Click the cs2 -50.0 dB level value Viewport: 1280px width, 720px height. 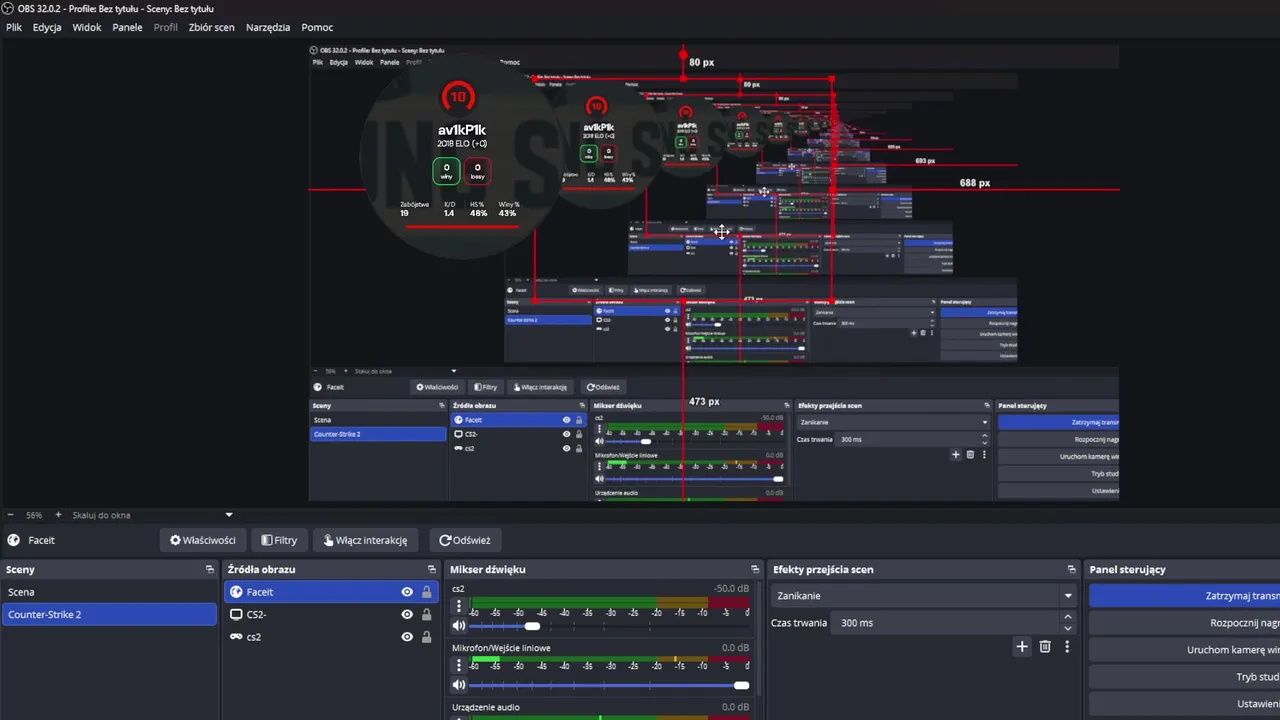pyautogui.click(x=731, y=589)
